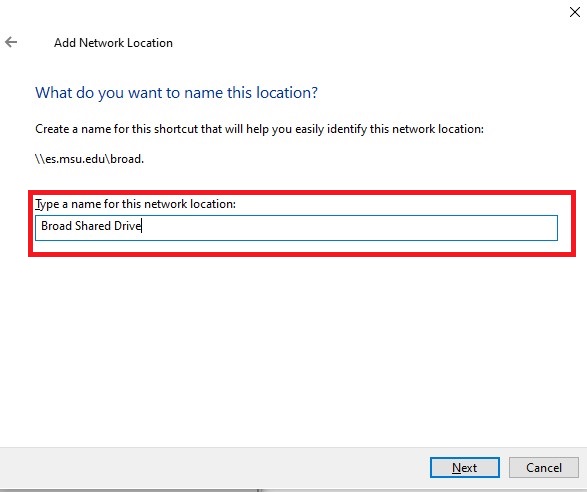The width and height of the screenshot is (587, 492).
Task: Click the underlined T of the Type label
Action: click(x=38, y=204)
